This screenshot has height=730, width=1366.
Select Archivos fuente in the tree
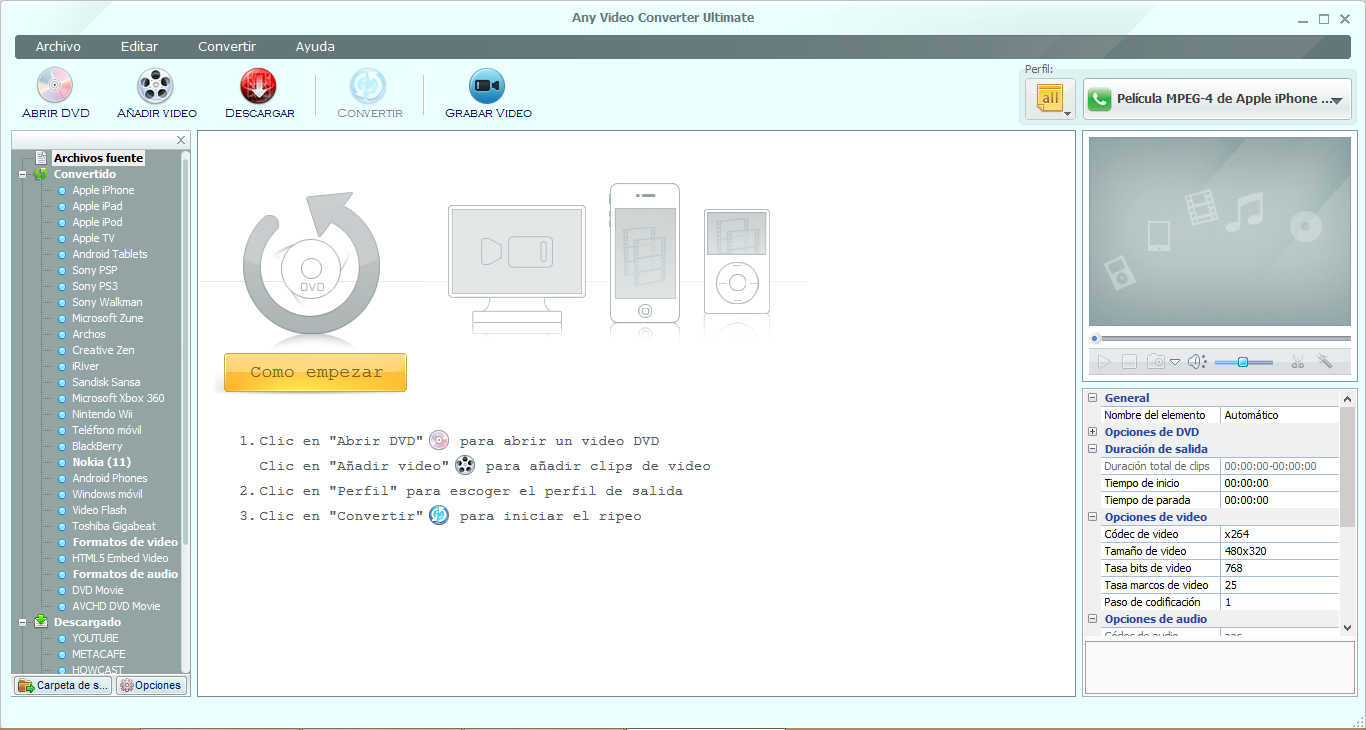(x=98, y=158)
